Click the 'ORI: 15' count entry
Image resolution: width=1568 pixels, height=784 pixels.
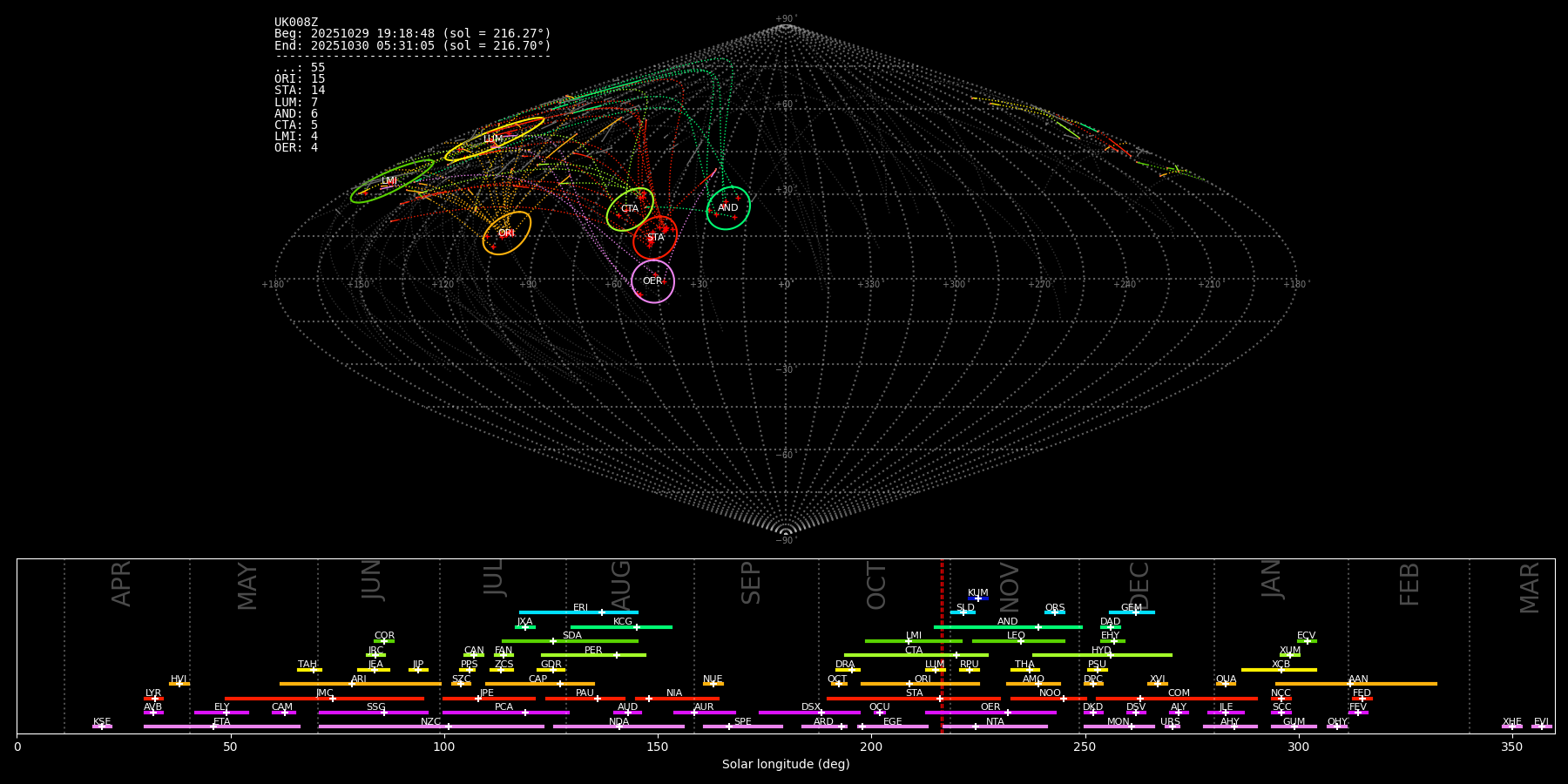[x=300, y=79]
